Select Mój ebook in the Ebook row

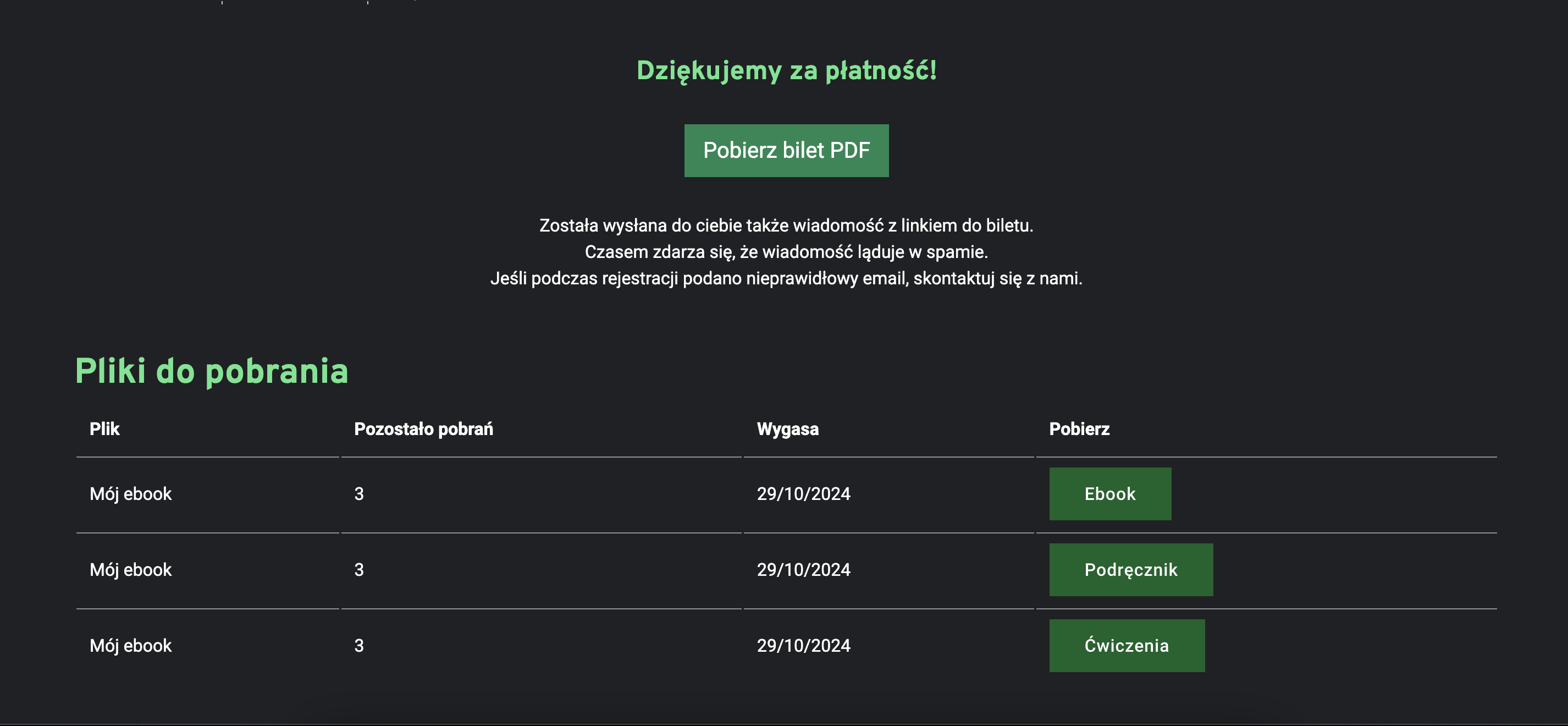pyautogui.click(x=130, y=494)
